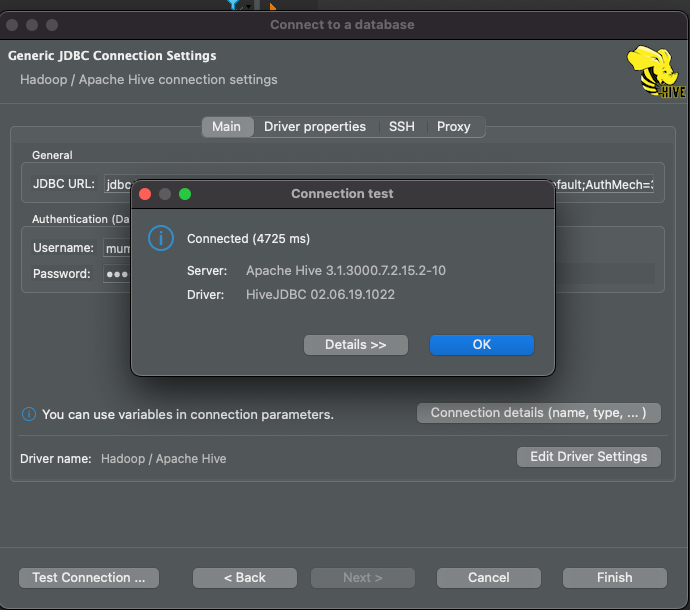Expand the Details >> section
Viewport: 690px width, 610px height.
coord(356,345)
